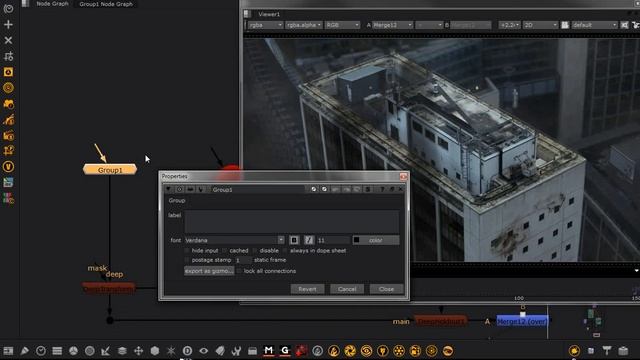This screenshot has height=360, width=640.
Task: Open the Draw nodes menu (plus icon)
Action: coord(8,24)
